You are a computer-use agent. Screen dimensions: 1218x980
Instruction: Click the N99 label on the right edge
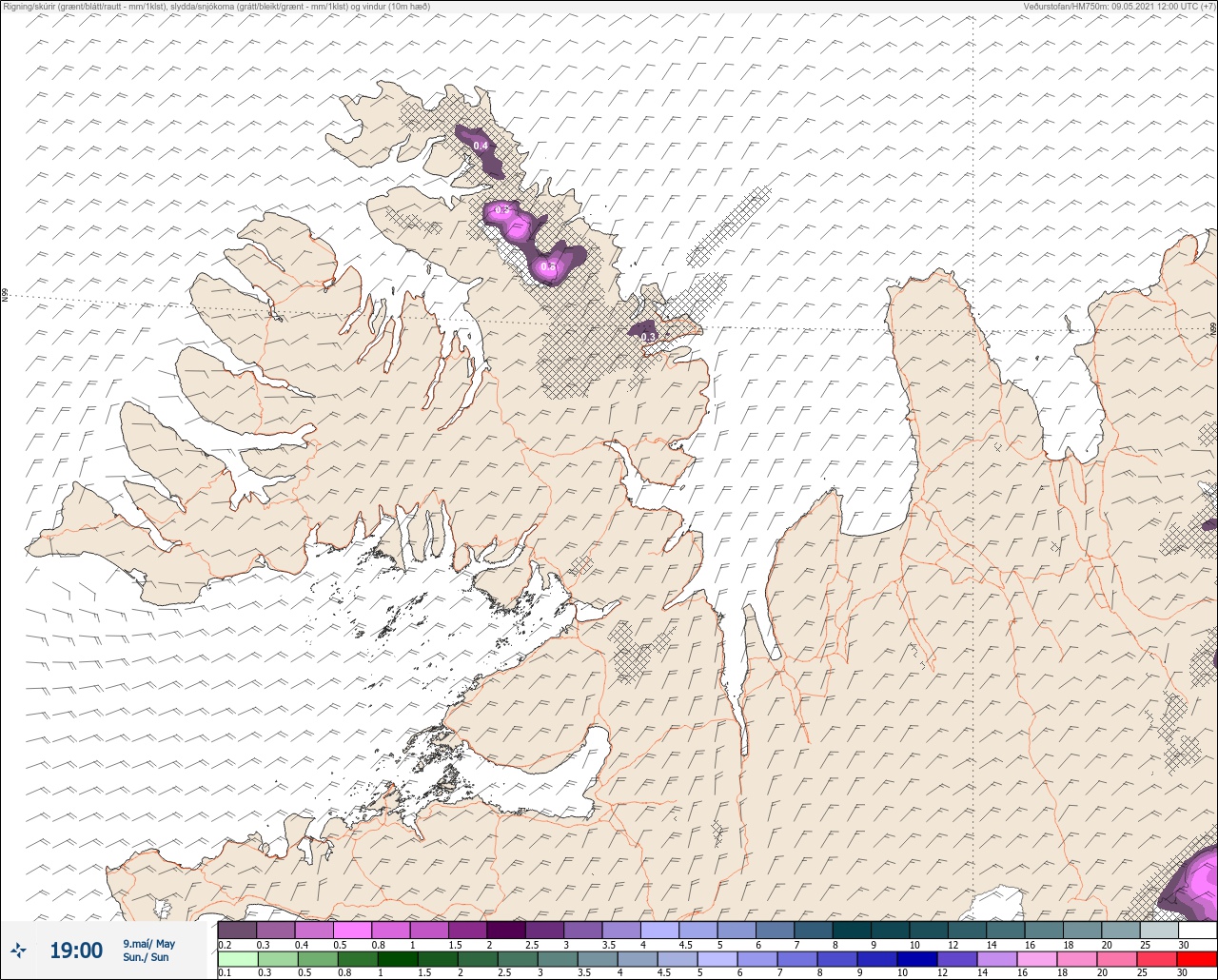1213,328
